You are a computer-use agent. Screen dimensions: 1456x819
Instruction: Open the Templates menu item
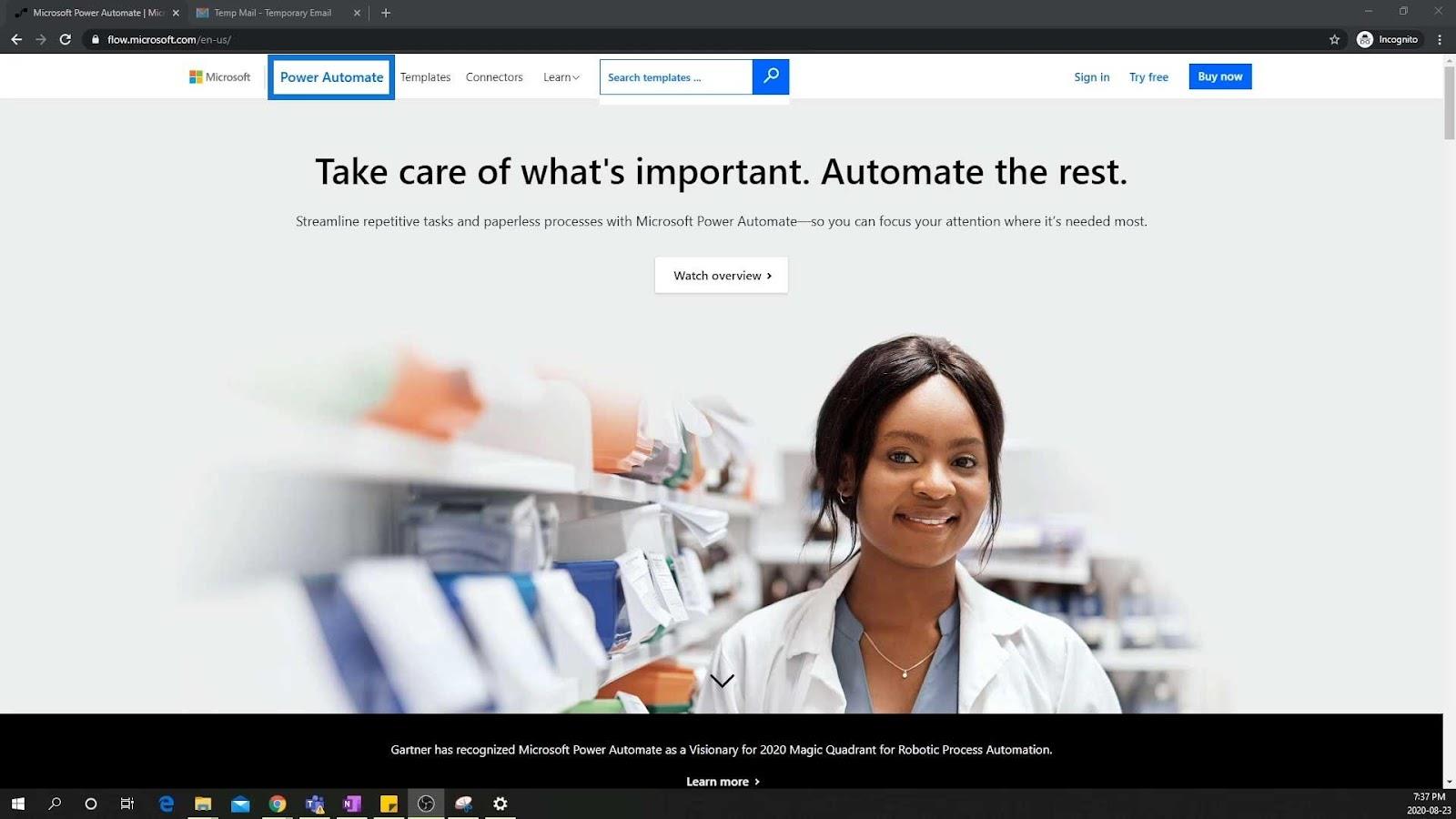point(425,77)
